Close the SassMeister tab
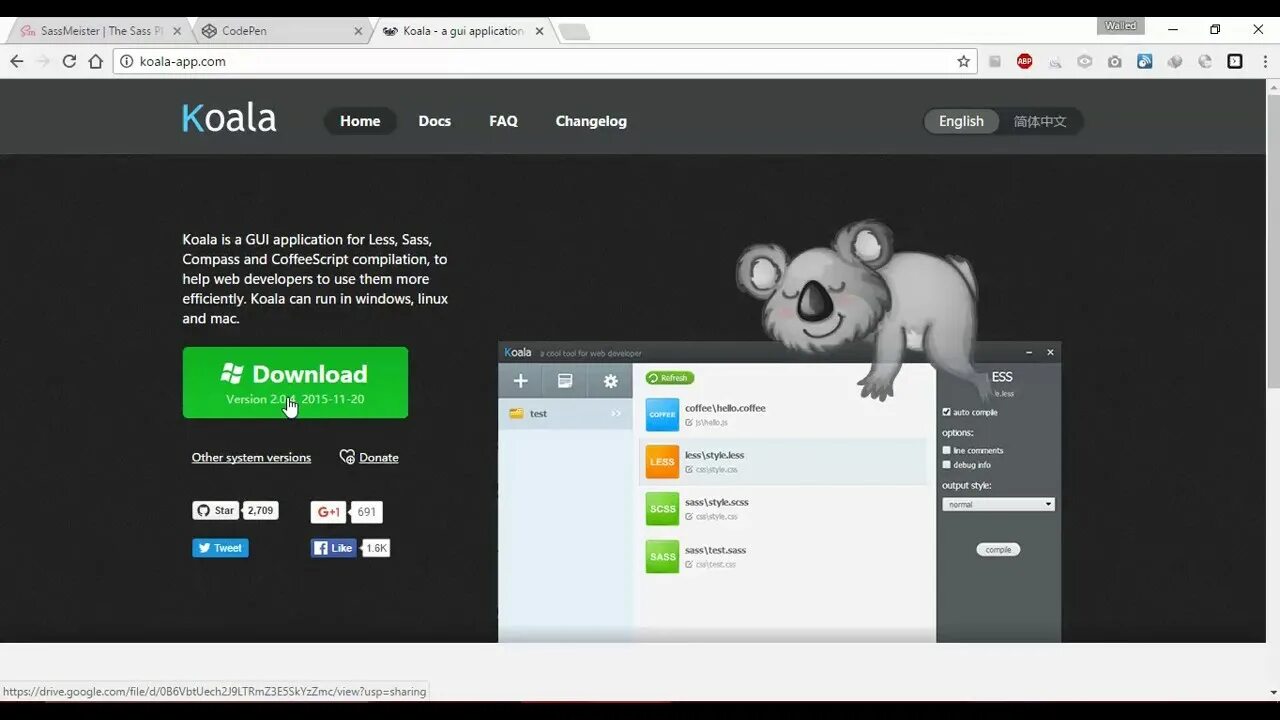This screenshot has height=720, width=1280. tap(177, 31)
